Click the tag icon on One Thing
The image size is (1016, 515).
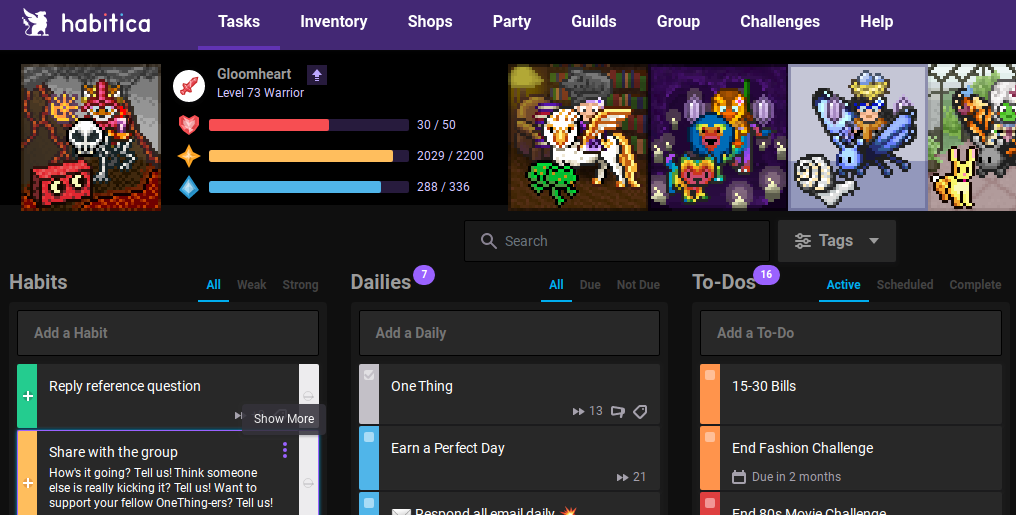coord(640,411)
